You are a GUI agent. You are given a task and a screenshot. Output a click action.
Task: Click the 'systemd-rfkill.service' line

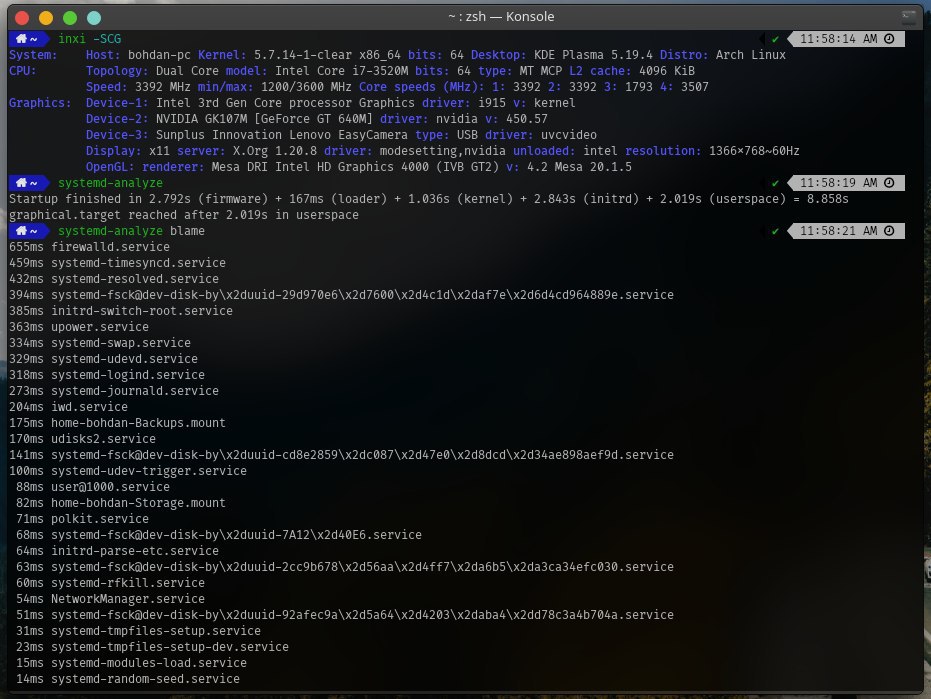[x=110, y=583]
